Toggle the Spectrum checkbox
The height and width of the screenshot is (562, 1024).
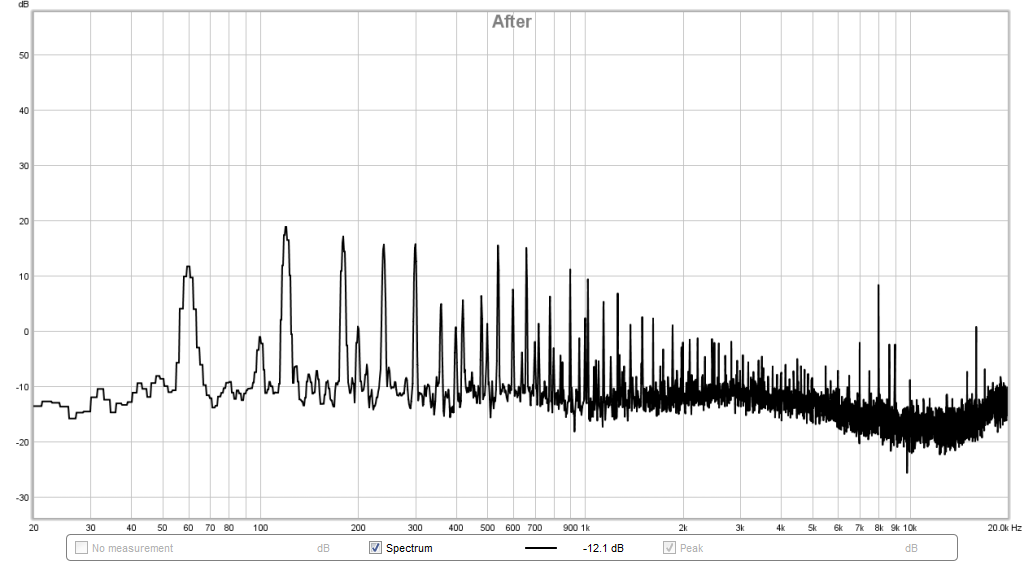[x=376, y=548]
